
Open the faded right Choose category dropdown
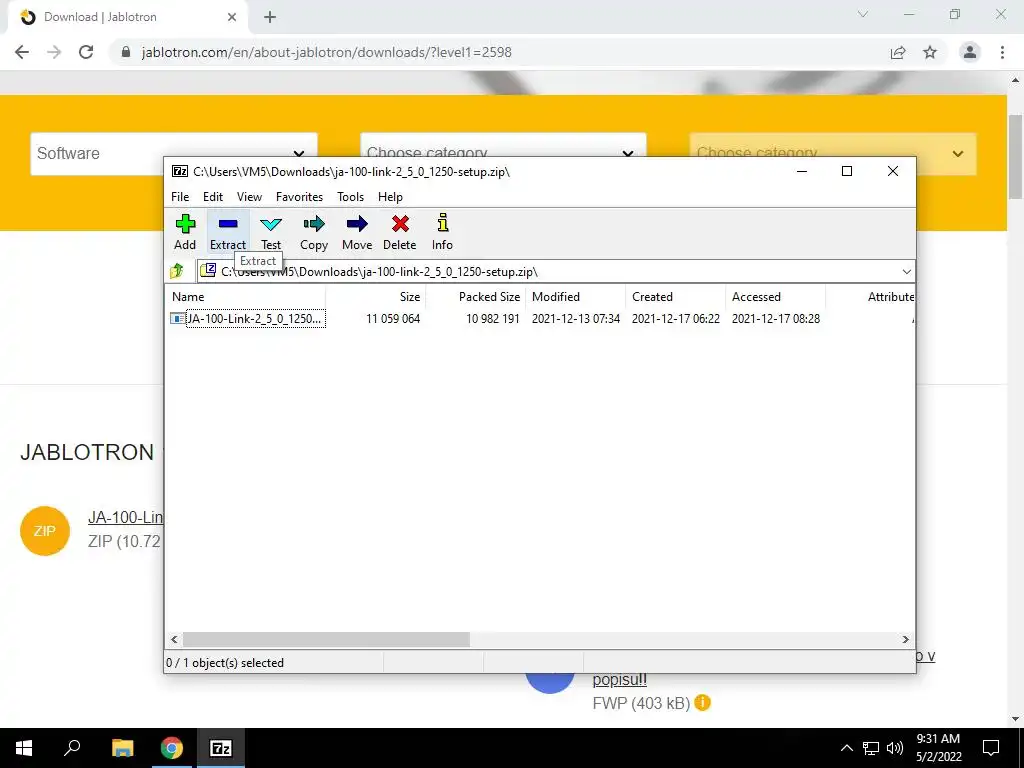coord(833,153)
